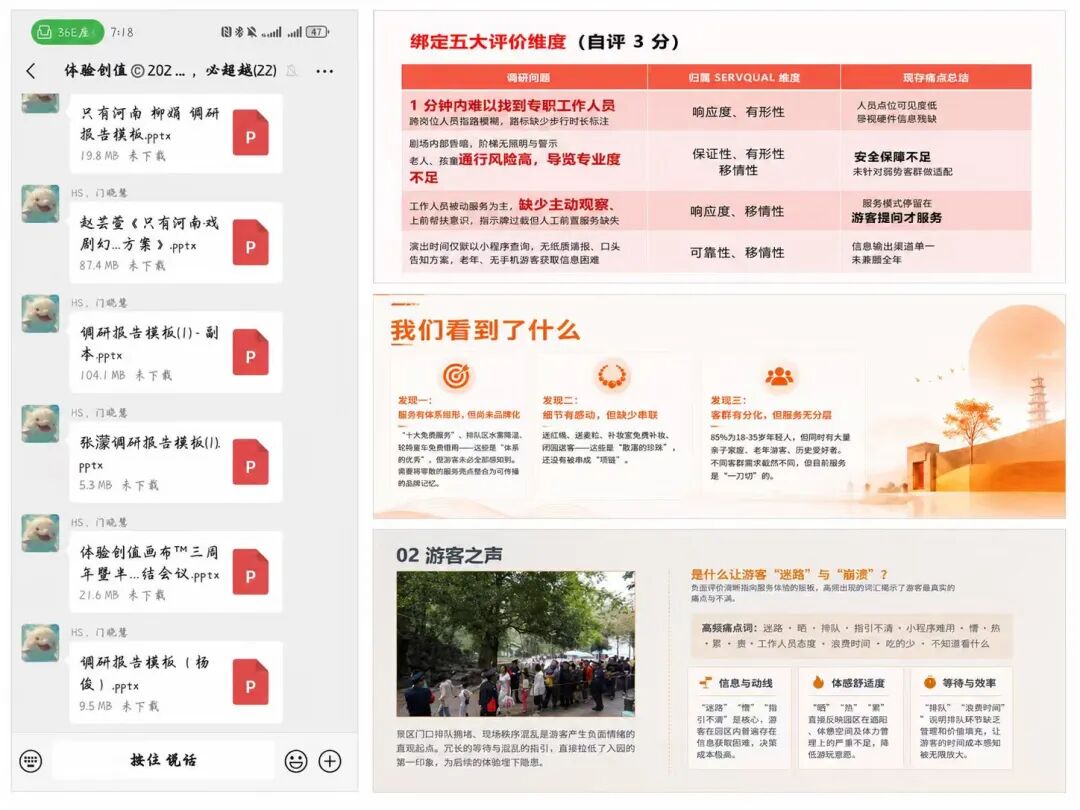Image resolution: width=1080 pixels, height=810 pixels.
Task: Tap the muted notification bell icon
Action: [292, 70]
